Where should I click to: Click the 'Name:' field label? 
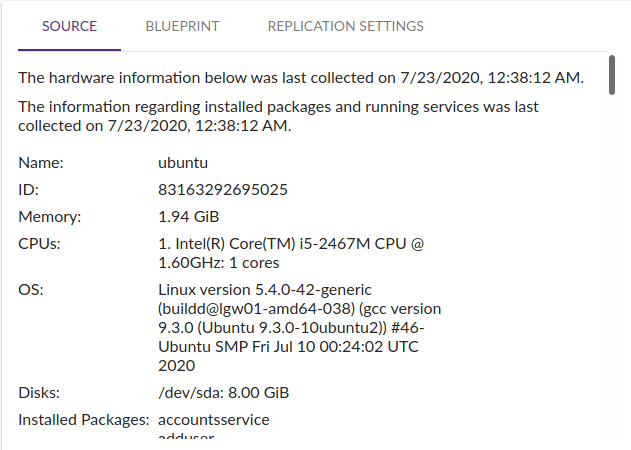pyautogui.click(x=41, y=161)
